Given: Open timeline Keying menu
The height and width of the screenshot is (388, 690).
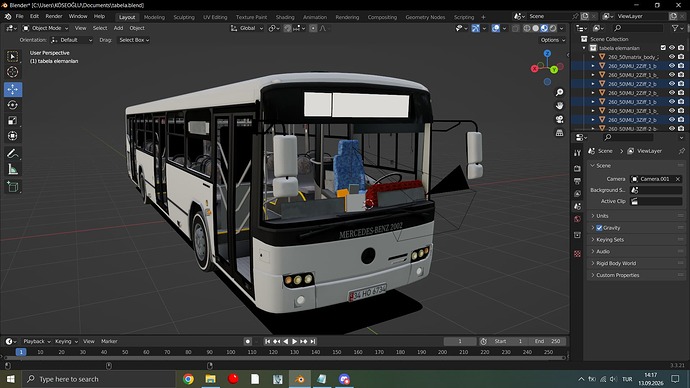Looking at the screenshot, I should tap(66, 341).
